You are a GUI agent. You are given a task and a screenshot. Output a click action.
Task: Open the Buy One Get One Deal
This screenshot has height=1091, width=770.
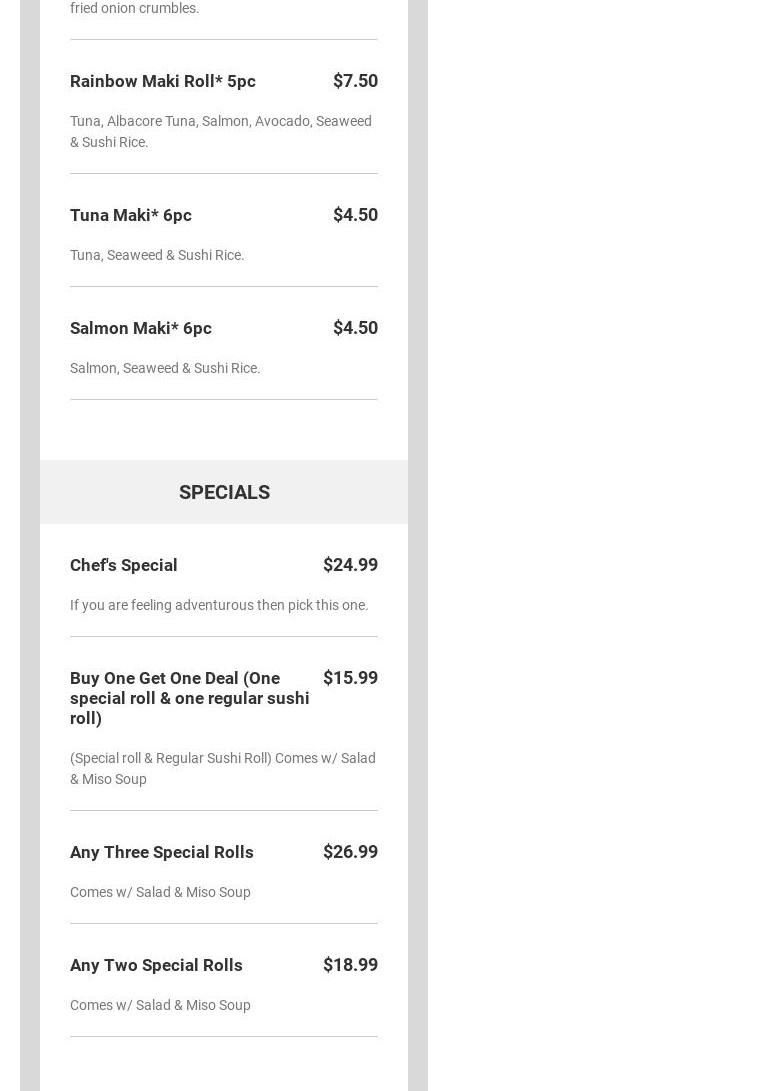pyautogui.click(x=189, y=698)
